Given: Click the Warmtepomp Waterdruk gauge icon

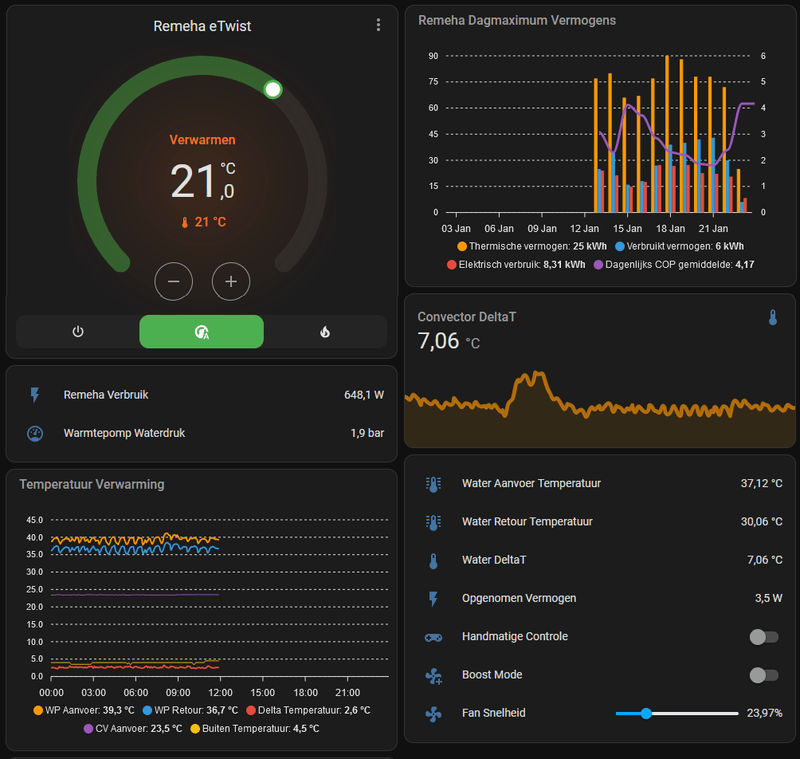Looking at the screenshot, I should click(x=35, y=434).
